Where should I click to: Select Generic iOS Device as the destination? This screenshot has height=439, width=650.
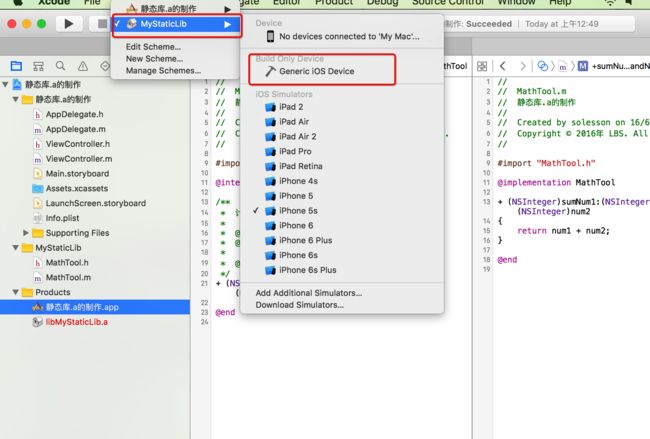(x=317, y=71)
